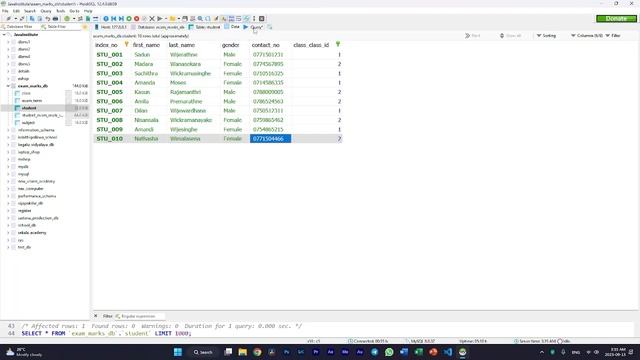Image resolution: width=640 pixels, height=360 pixels.
Task: Open the Tools menu
Action: click(x=60, y=11)
